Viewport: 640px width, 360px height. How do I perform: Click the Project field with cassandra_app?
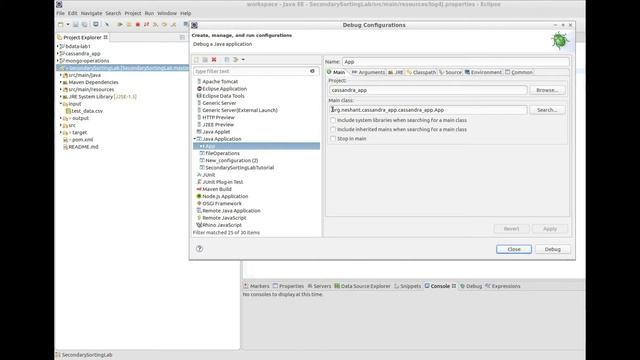click(428, 90)
